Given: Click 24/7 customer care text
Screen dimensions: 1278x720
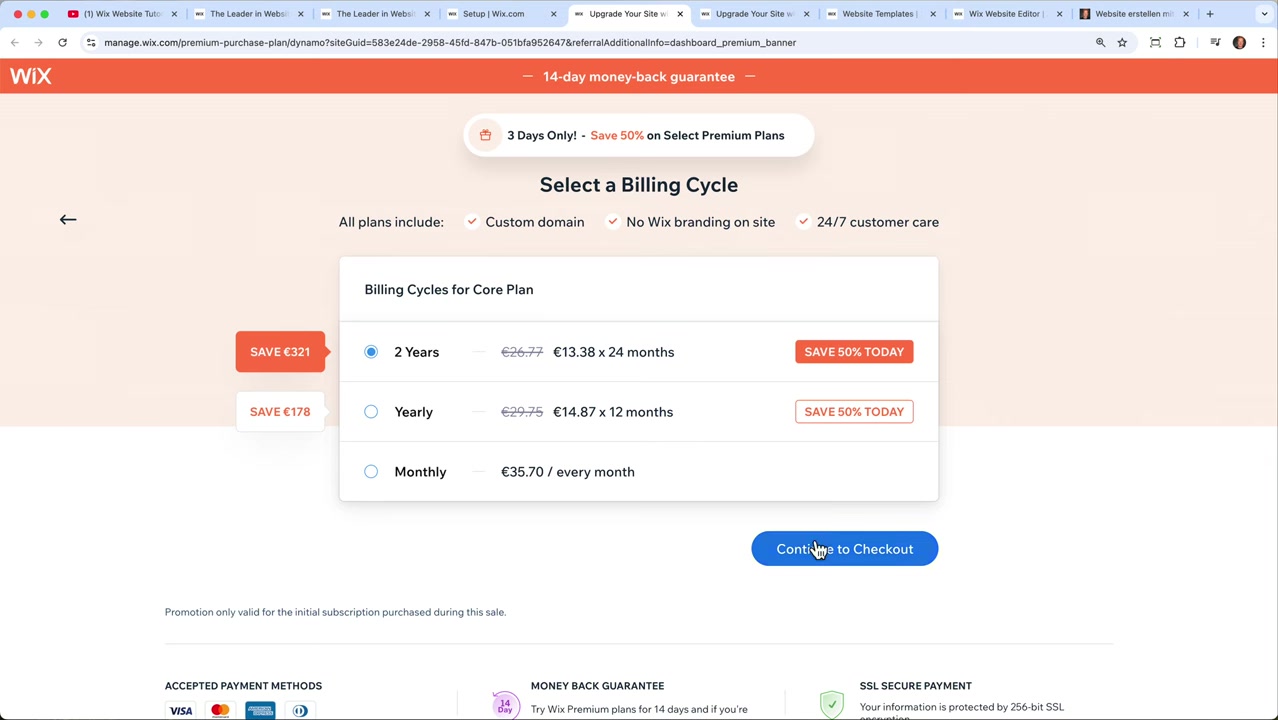Looking at the screenshot, I should (x=878, y=222).
